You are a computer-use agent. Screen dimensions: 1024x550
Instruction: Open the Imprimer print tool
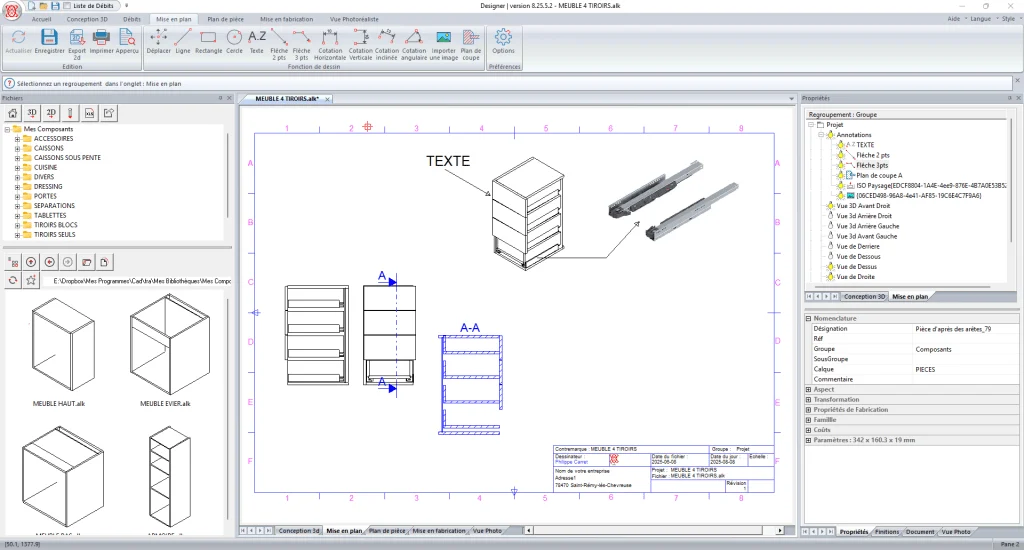pos(101,42)
